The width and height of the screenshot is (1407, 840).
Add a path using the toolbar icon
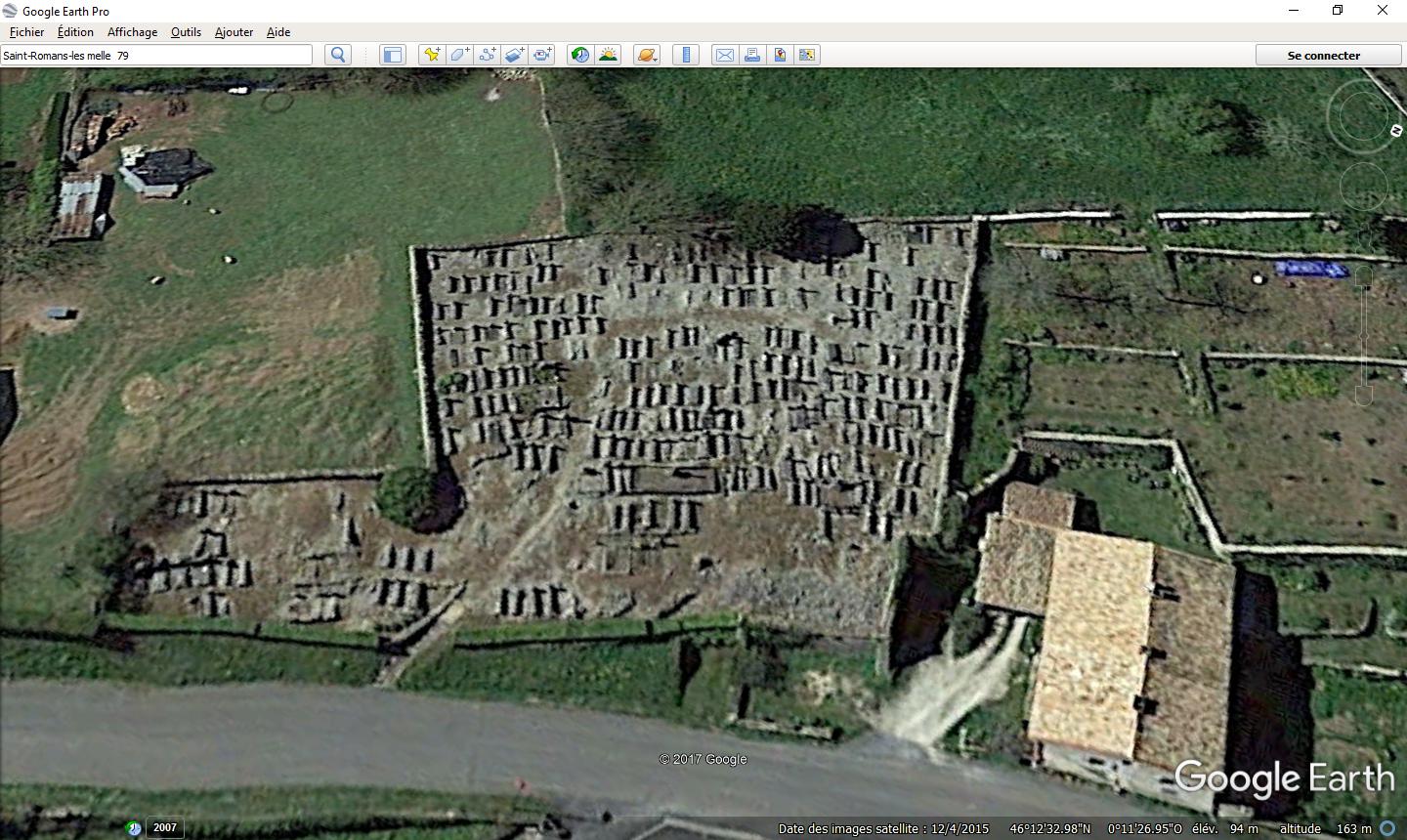point(487,55)
